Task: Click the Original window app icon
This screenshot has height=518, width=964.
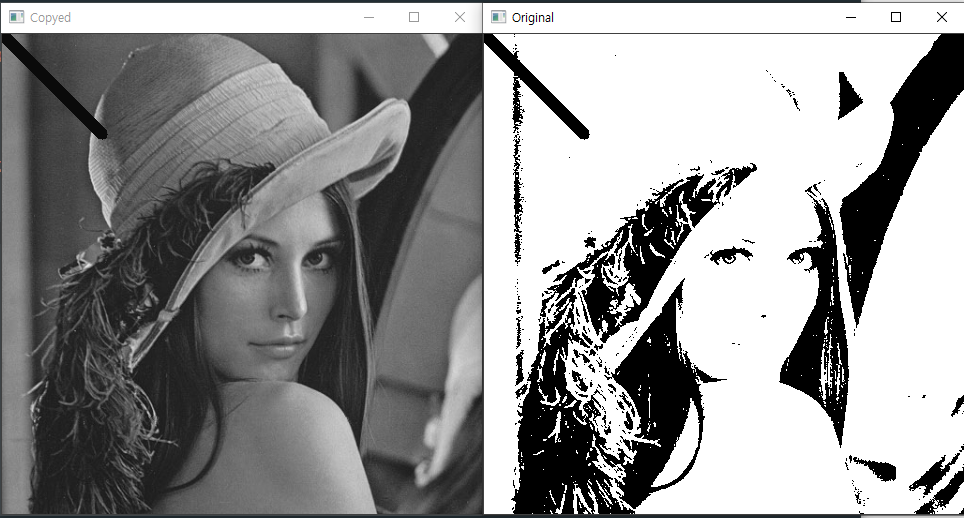Action: pos(499,17)
